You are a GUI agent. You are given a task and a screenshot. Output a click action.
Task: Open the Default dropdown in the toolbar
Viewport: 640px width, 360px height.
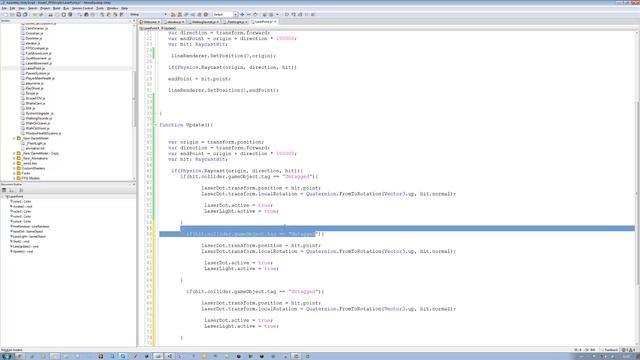click(225, 14)
